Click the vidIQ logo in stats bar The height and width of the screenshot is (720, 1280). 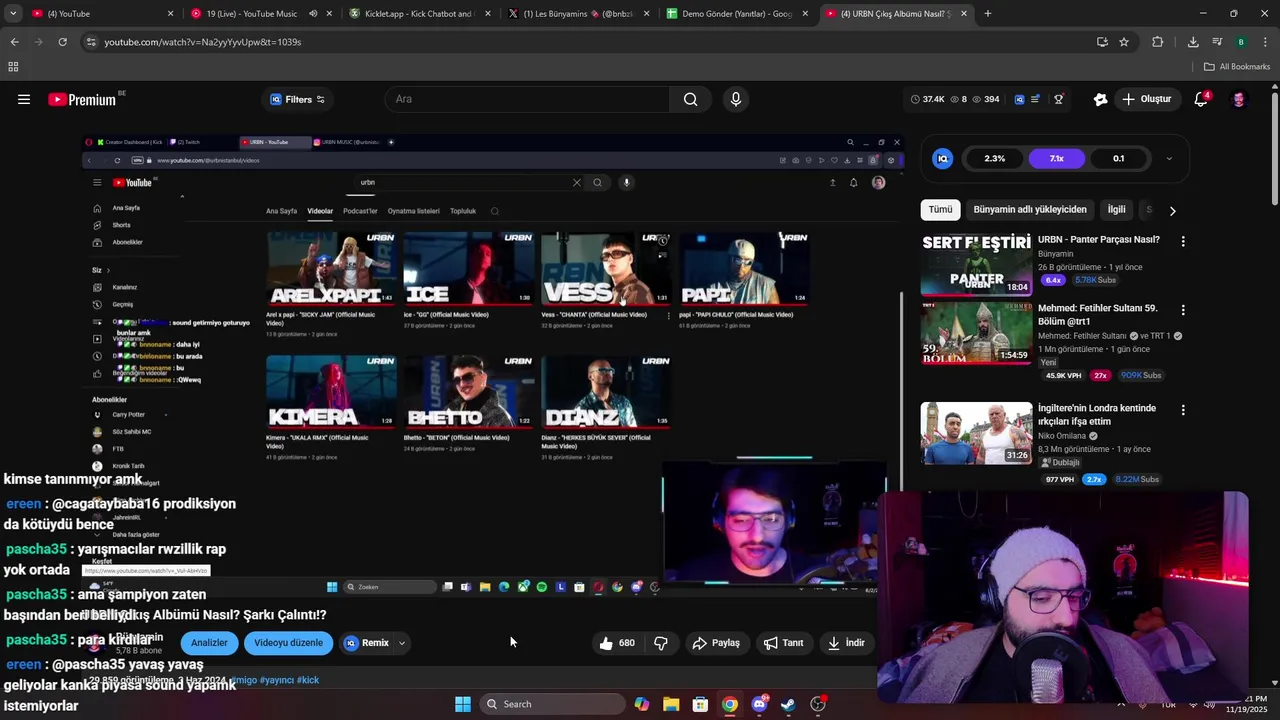click(1019, 99)
